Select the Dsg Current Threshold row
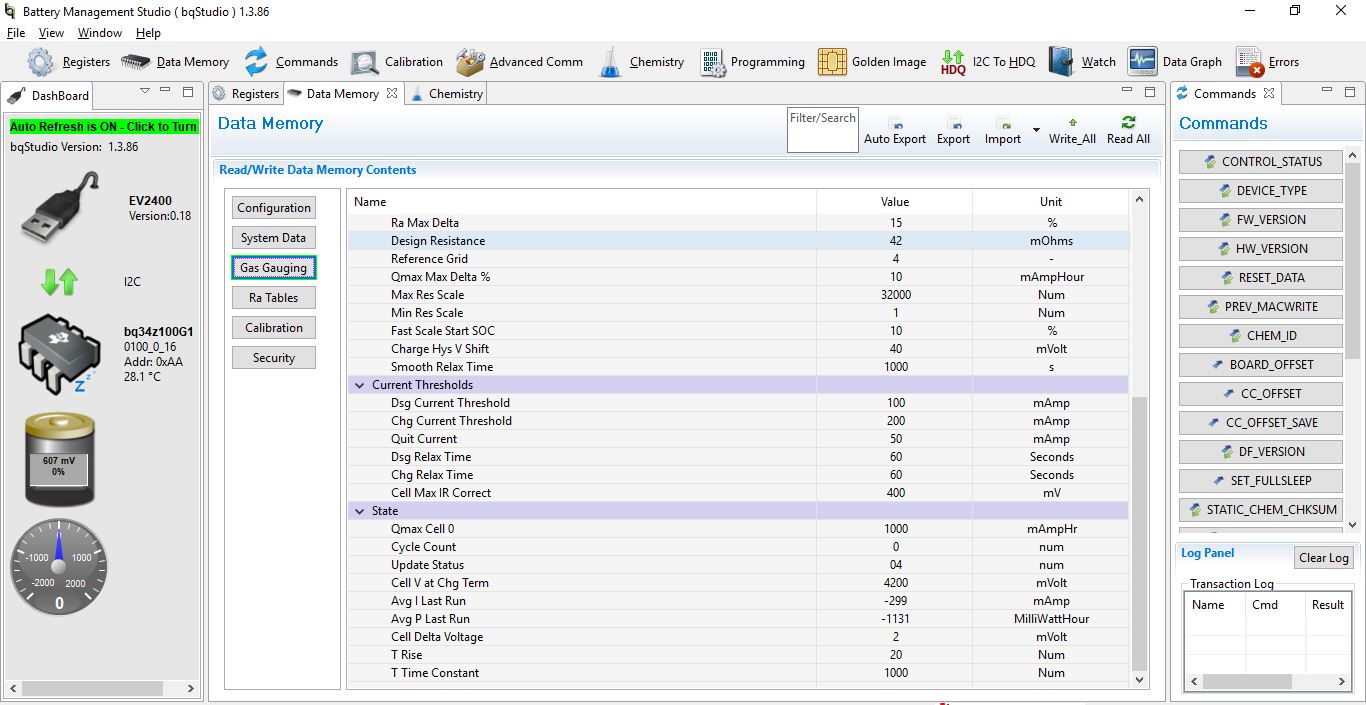Image resolution: width=1366 pixels, height=705 pixels. tap(738, 403)
